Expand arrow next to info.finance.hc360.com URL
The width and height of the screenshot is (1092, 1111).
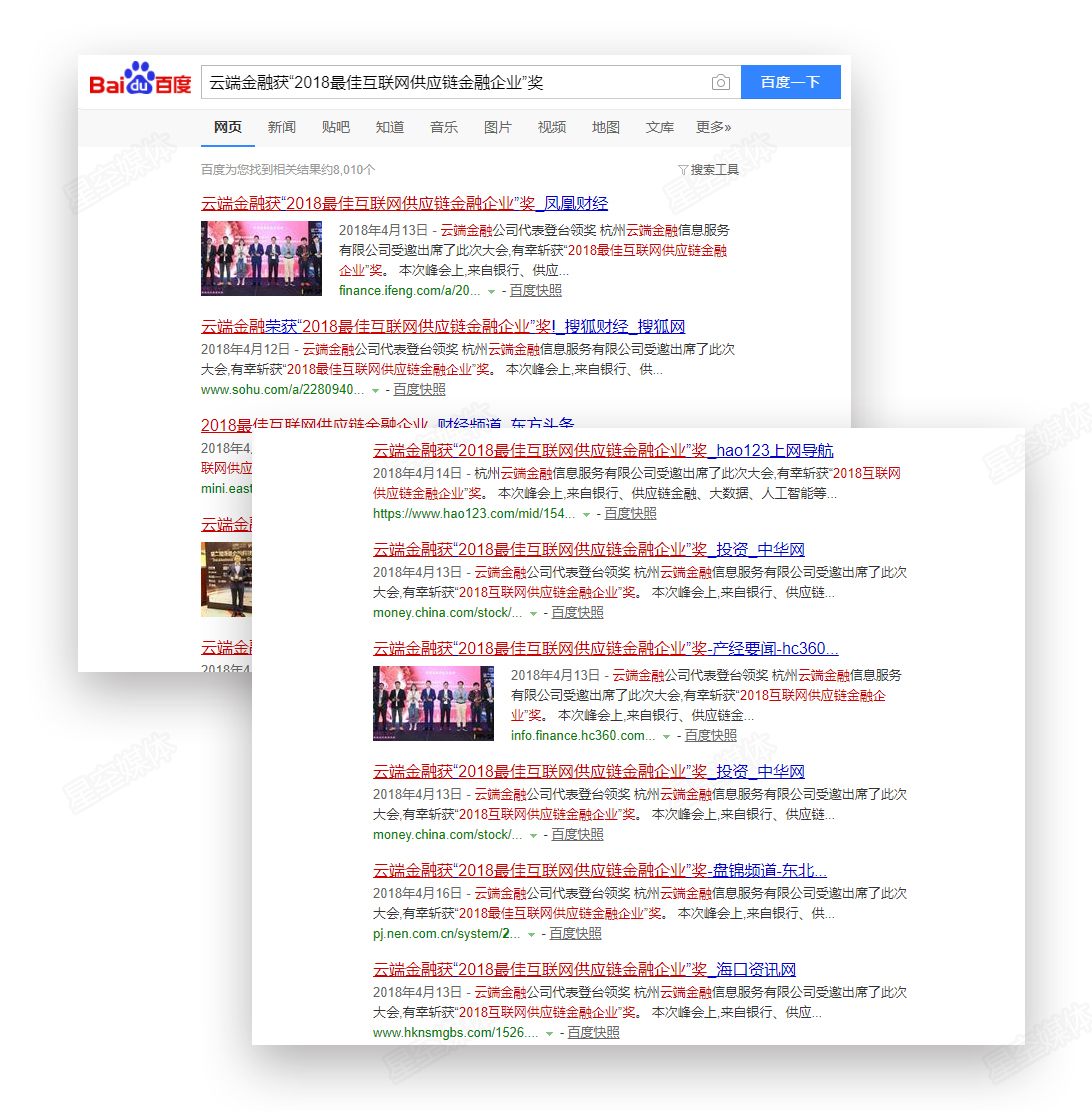tap(666, 737)
